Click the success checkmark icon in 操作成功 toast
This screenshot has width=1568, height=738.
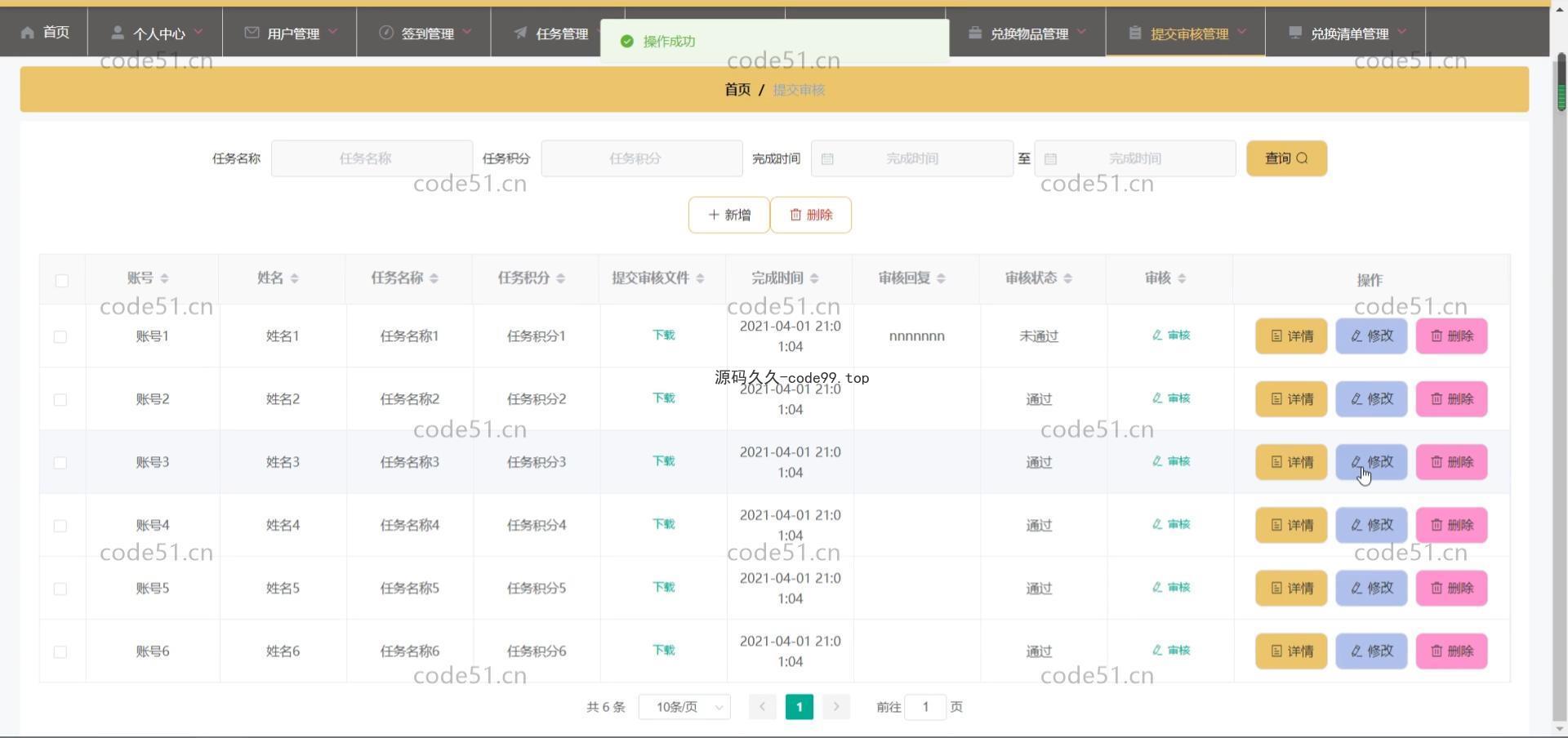tap(626, 41)
